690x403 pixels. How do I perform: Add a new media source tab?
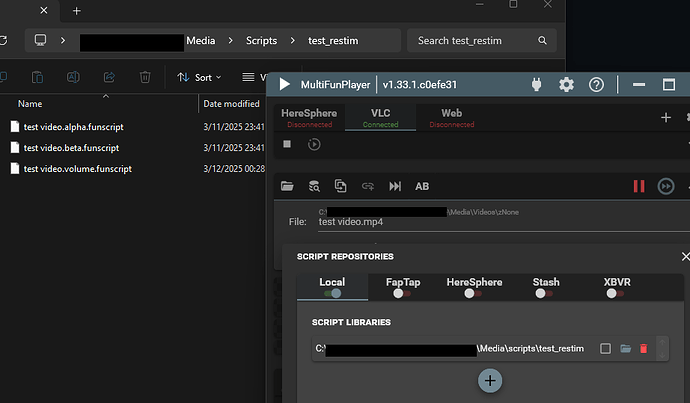(666, 117)
